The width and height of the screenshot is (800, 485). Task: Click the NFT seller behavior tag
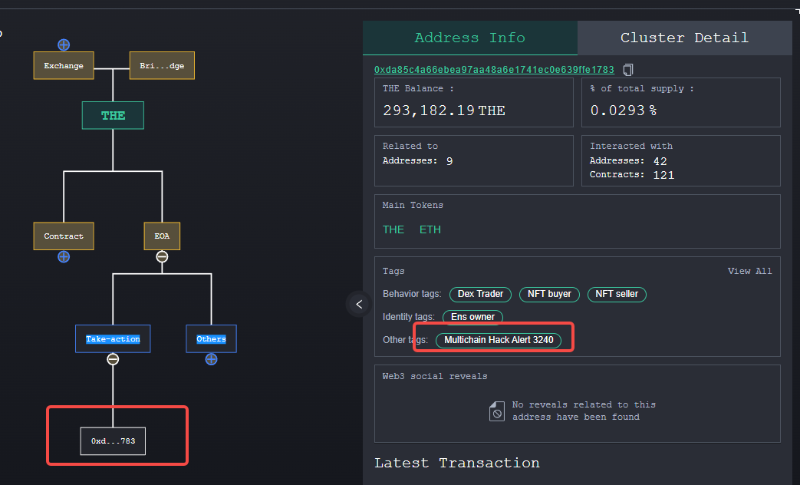617,294
